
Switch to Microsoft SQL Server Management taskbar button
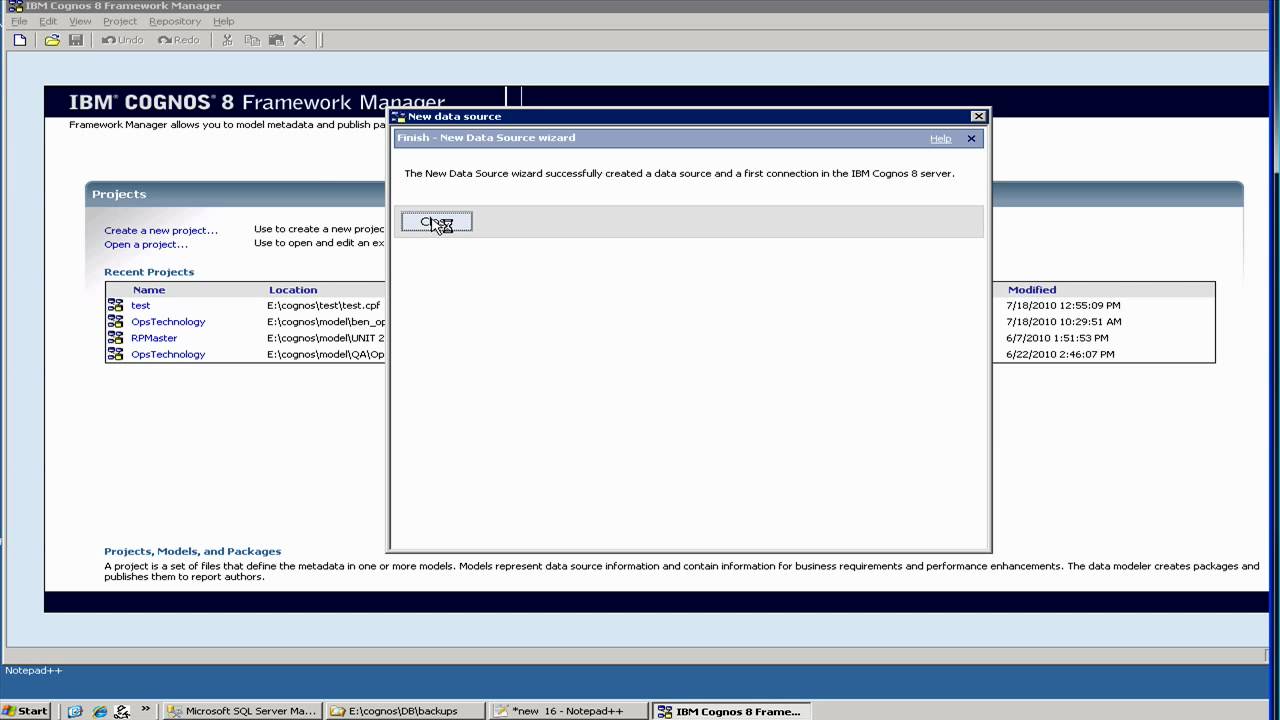[243, 711]
